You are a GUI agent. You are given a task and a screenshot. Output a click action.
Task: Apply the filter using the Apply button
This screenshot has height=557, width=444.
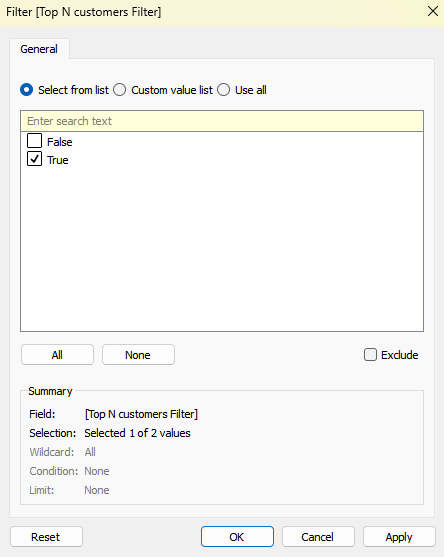click(399, 536)
